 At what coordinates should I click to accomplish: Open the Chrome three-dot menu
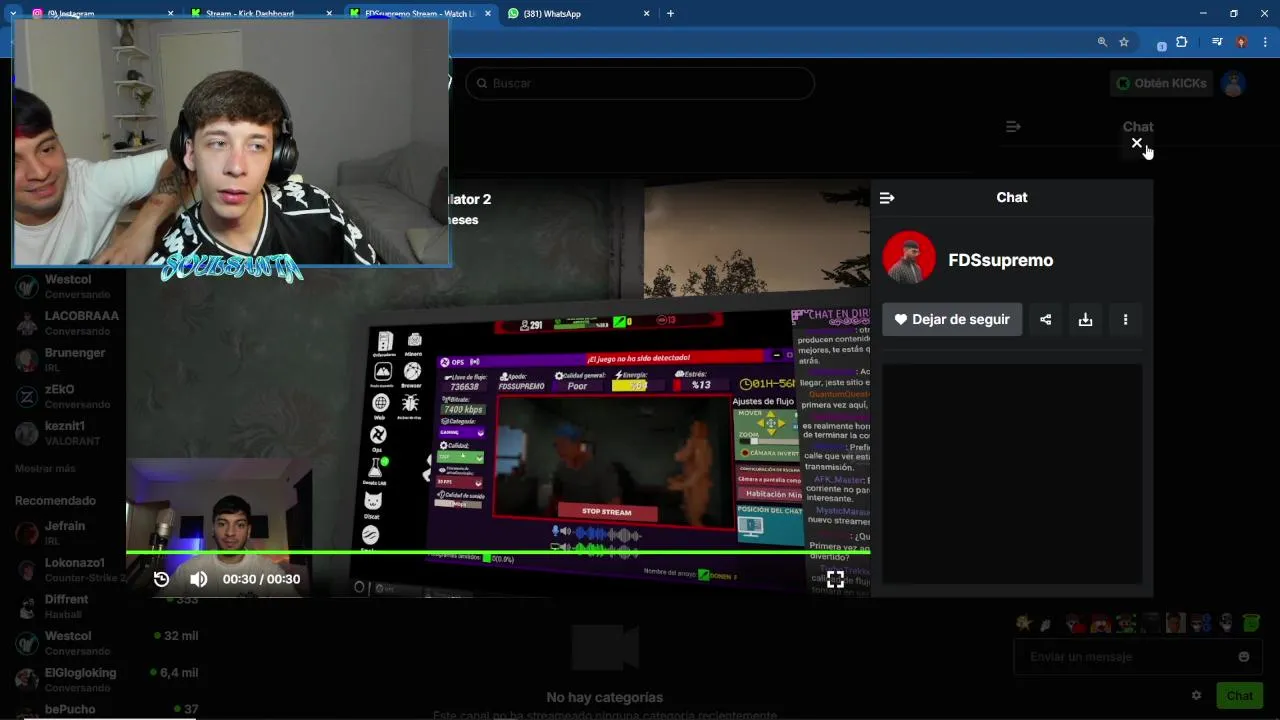[x=1265, y=42]
